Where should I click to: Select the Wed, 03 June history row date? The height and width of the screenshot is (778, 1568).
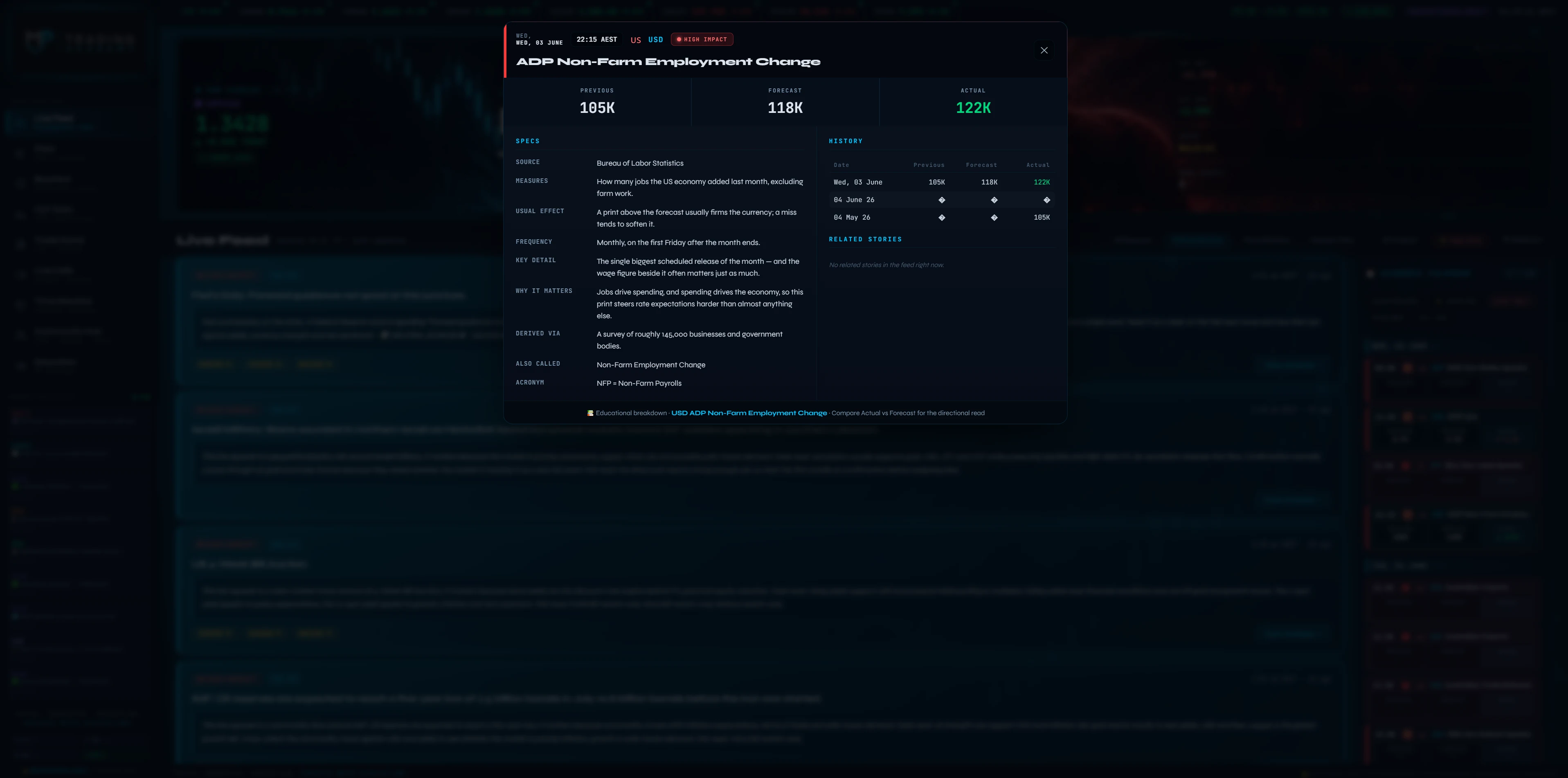(858, 182)
